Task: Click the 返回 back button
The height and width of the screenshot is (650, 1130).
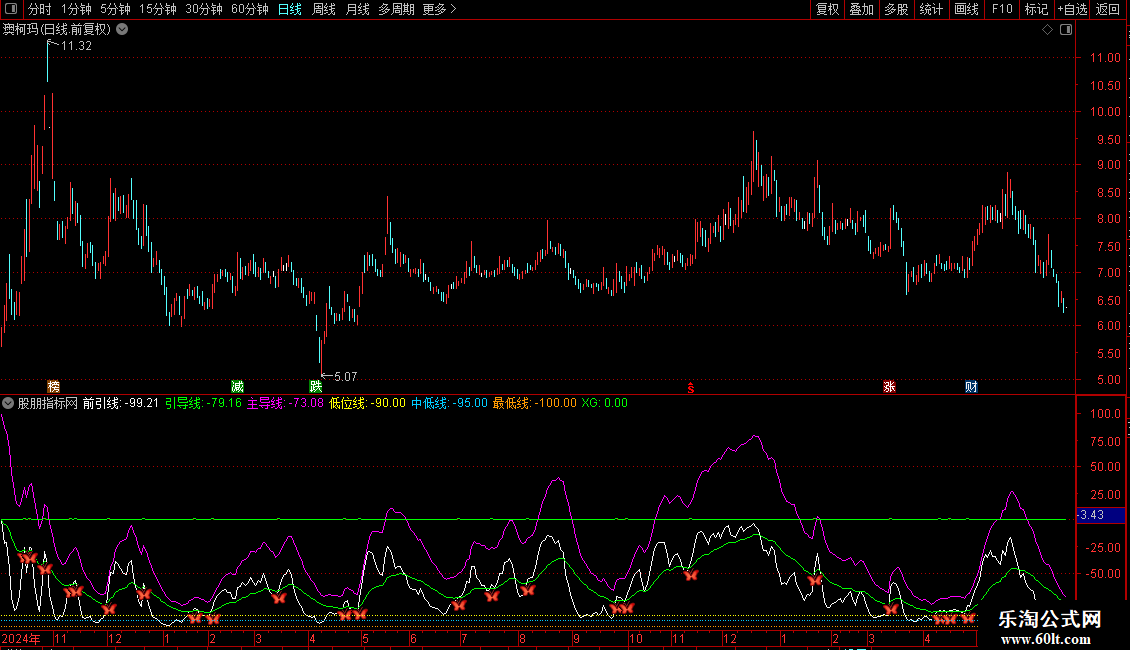Action: (x=1108, y=9)
